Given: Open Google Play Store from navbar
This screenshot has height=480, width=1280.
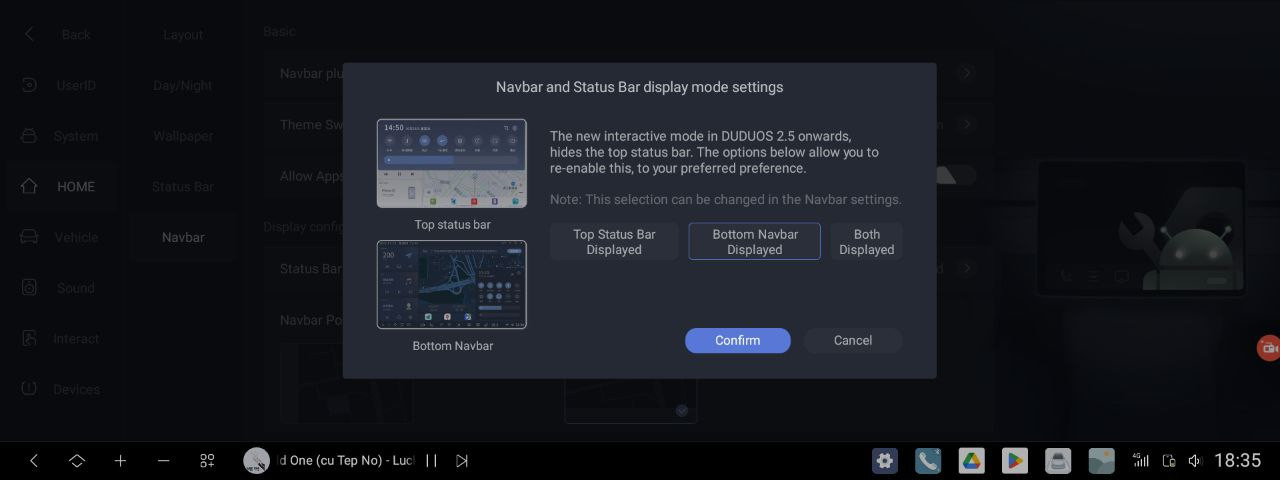Looking at the screenshot, I should pos(1014,461).
